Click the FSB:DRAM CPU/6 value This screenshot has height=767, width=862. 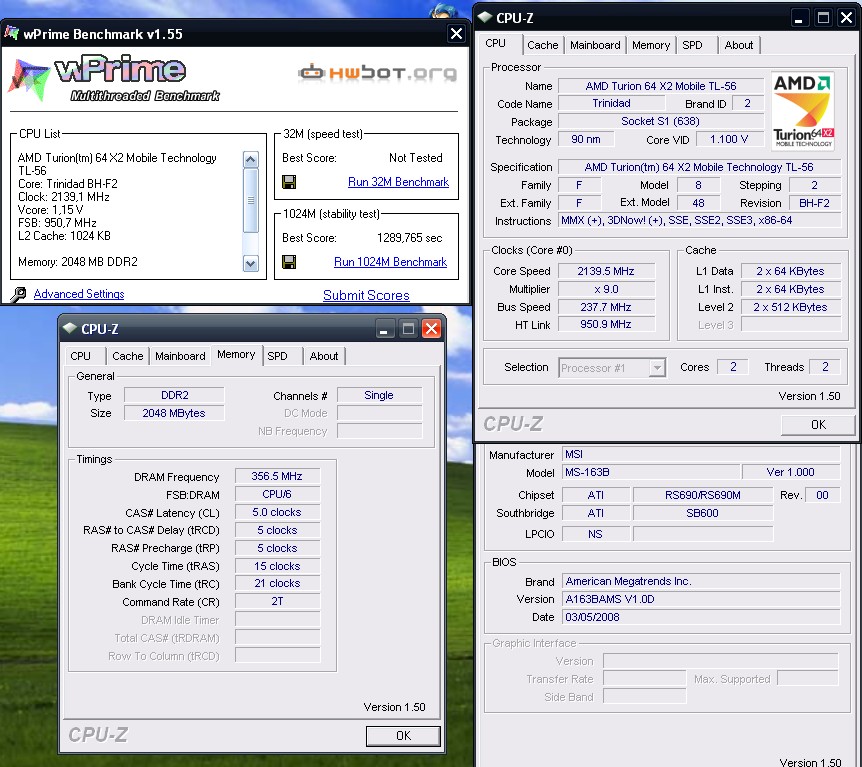click(x=277, y=494)
